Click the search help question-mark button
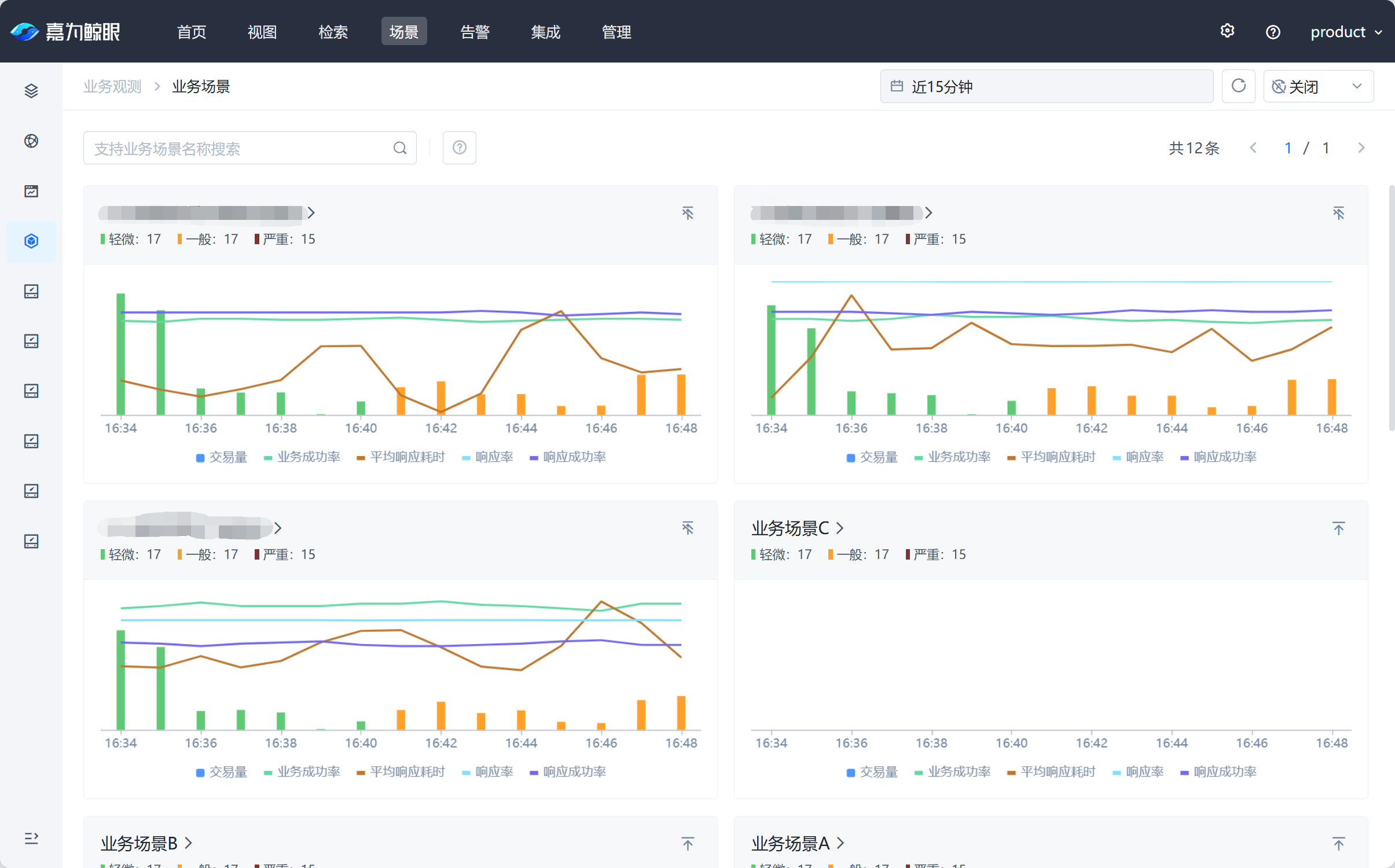 [x=459, y=148]
